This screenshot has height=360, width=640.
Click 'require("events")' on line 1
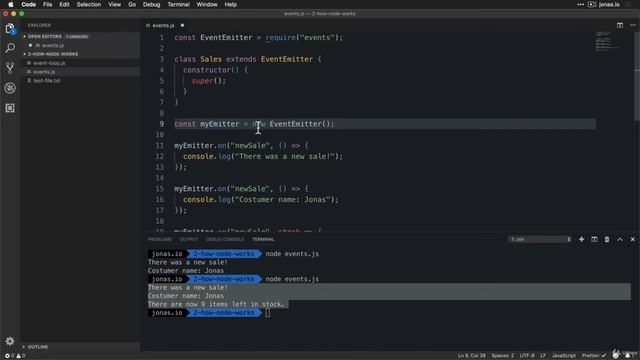point(302,38)
